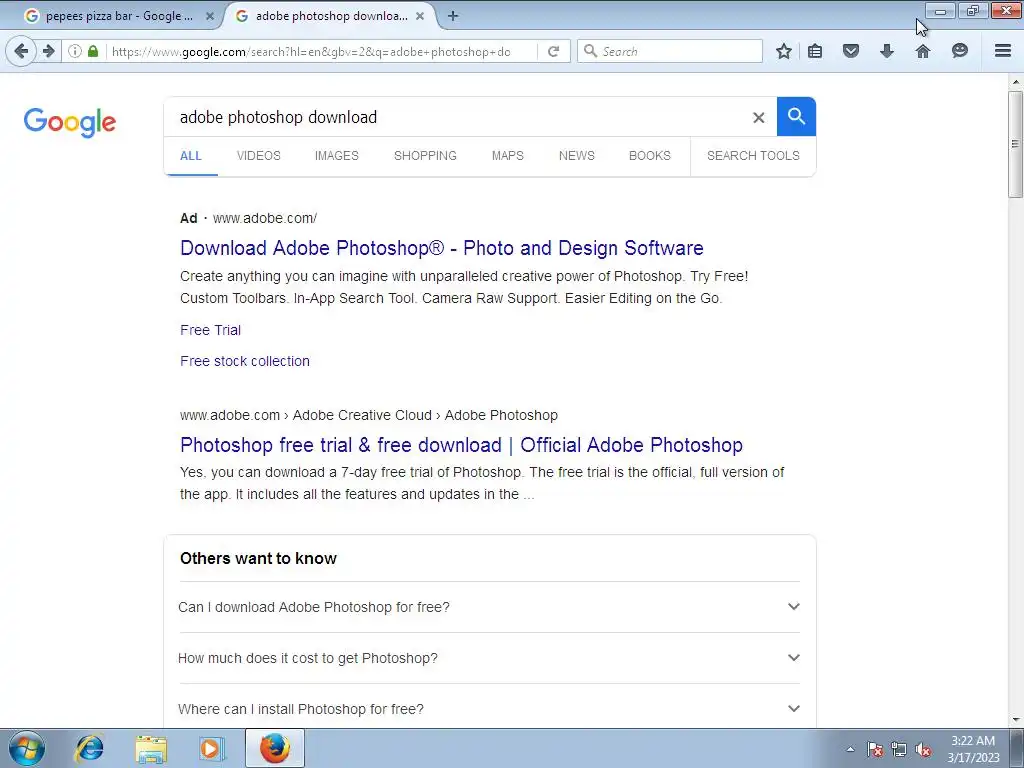
Task: Launch Internet Explorer from the taskbar
Action: tap(89, 748)
